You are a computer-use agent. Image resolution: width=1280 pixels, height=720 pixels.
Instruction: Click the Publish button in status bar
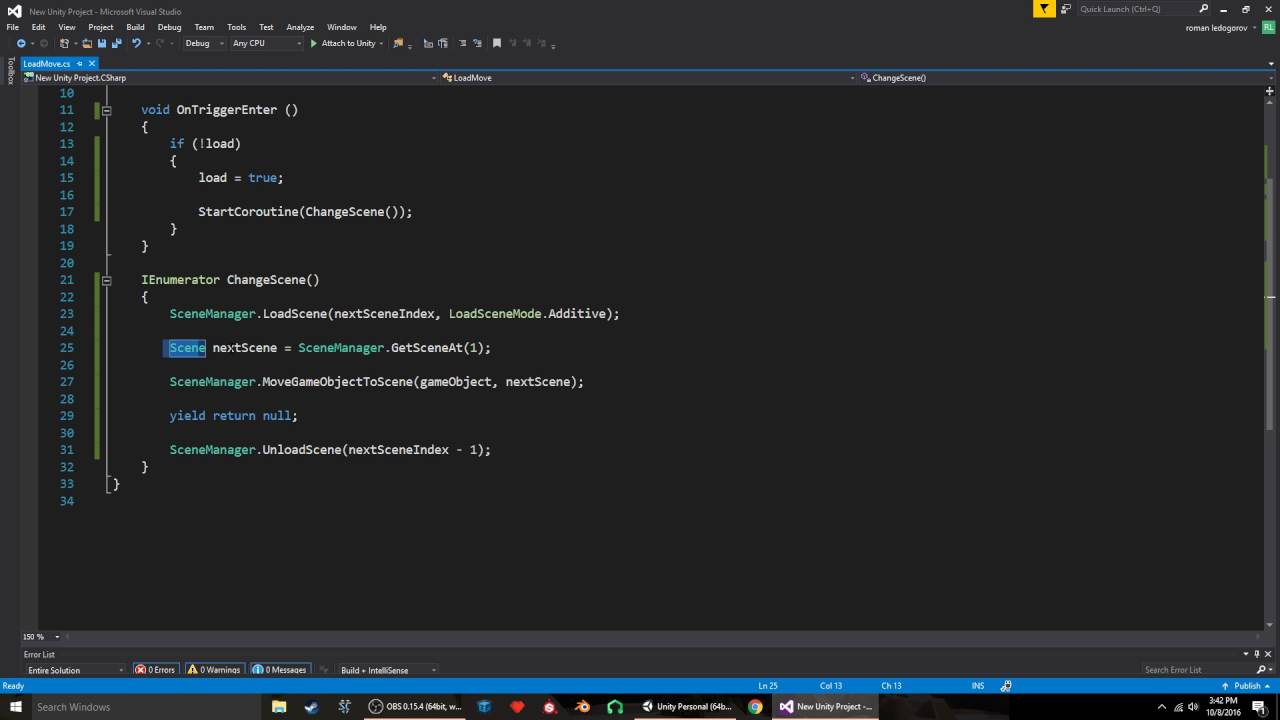point(1247,686)
